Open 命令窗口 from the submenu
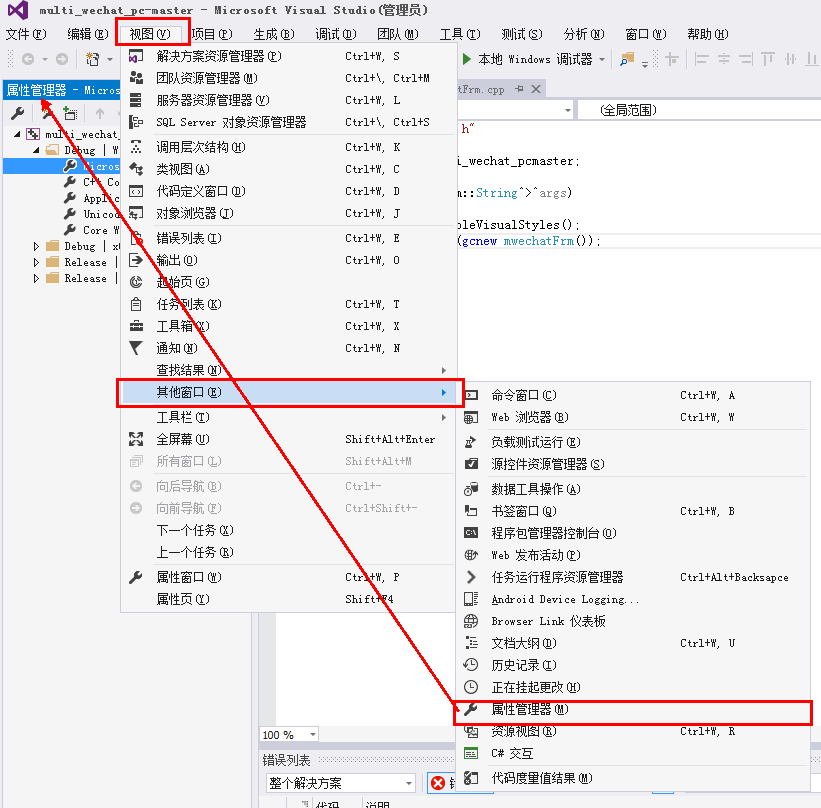 524,395
